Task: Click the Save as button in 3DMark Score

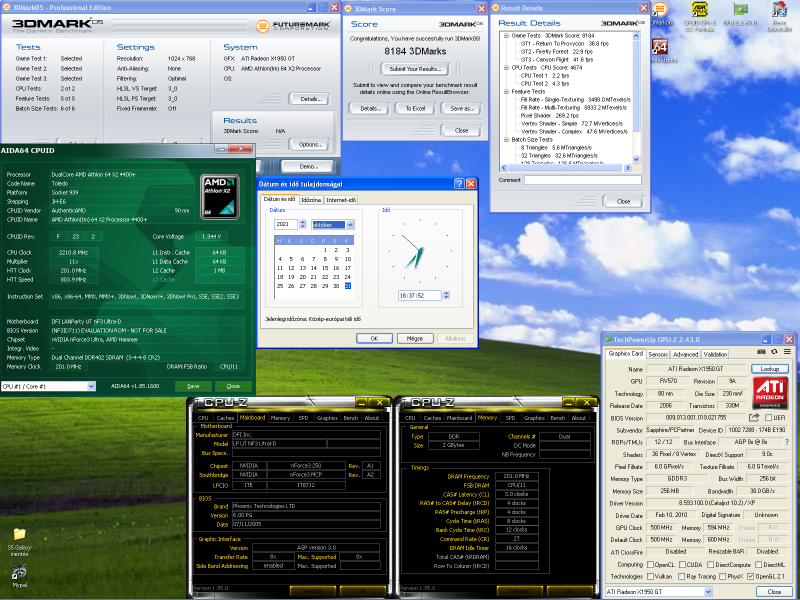Action: pos(462,109)
